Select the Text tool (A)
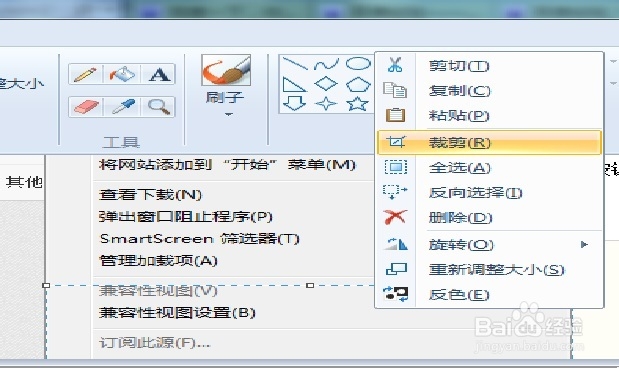Screen dimensions: 619x368 point(159,74)
